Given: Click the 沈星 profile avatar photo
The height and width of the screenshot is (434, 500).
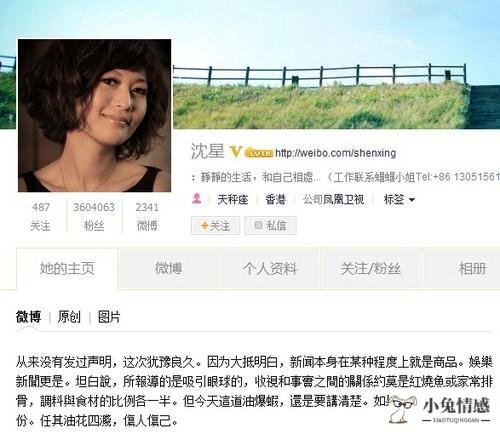Looking at the screenshot, I should 94,115.
